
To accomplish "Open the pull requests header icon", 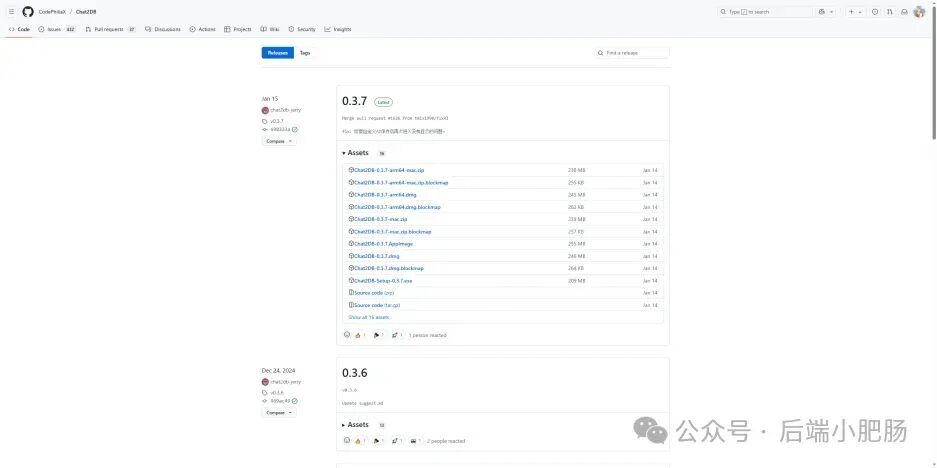I will 890,12.
